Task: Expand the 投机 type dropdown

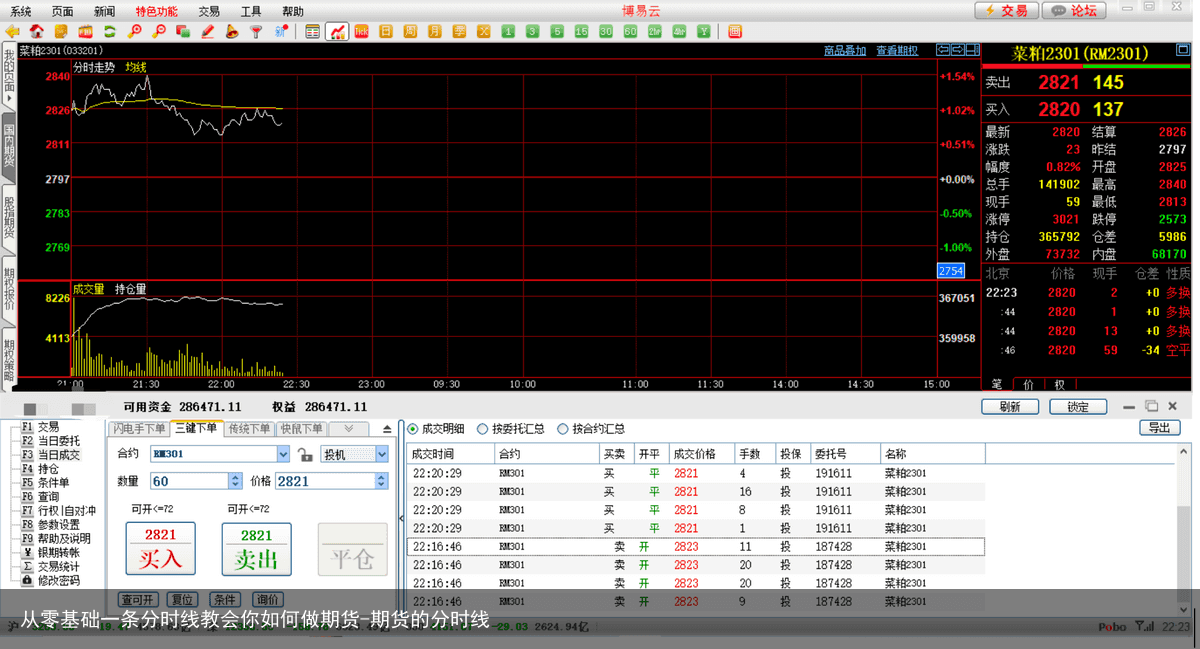Action: 381,454
